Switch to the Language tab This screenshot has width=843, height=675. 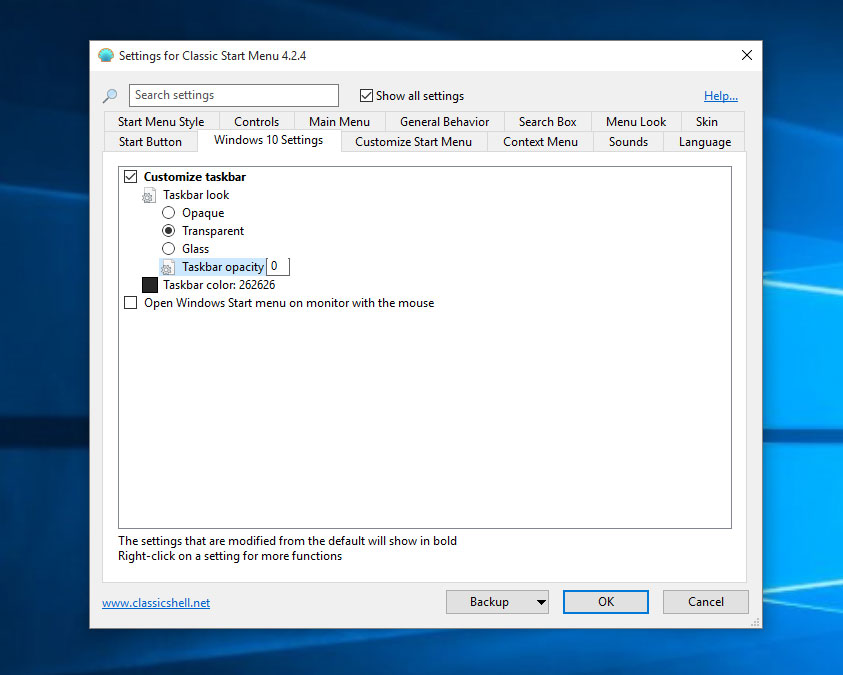point(705,142)
